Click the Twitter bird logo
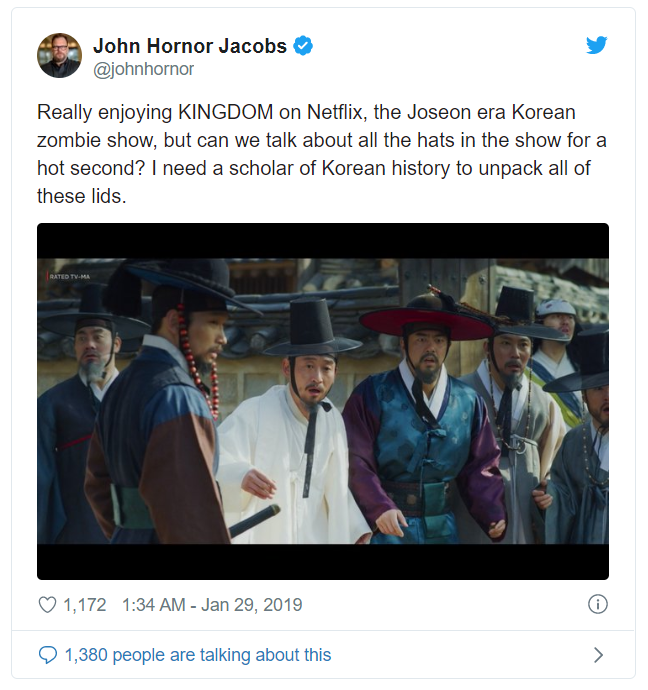Image resolution: width=648 pixels, height=690 pixels. [597, 45]
